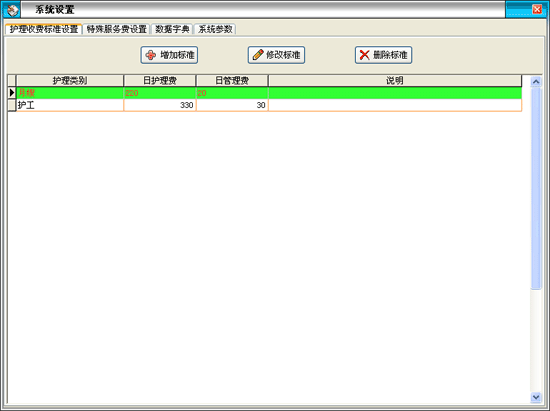Screen dimensions: 550x411
Task: Click the pencil icon on 修改标准
Action: coord(258,55)
